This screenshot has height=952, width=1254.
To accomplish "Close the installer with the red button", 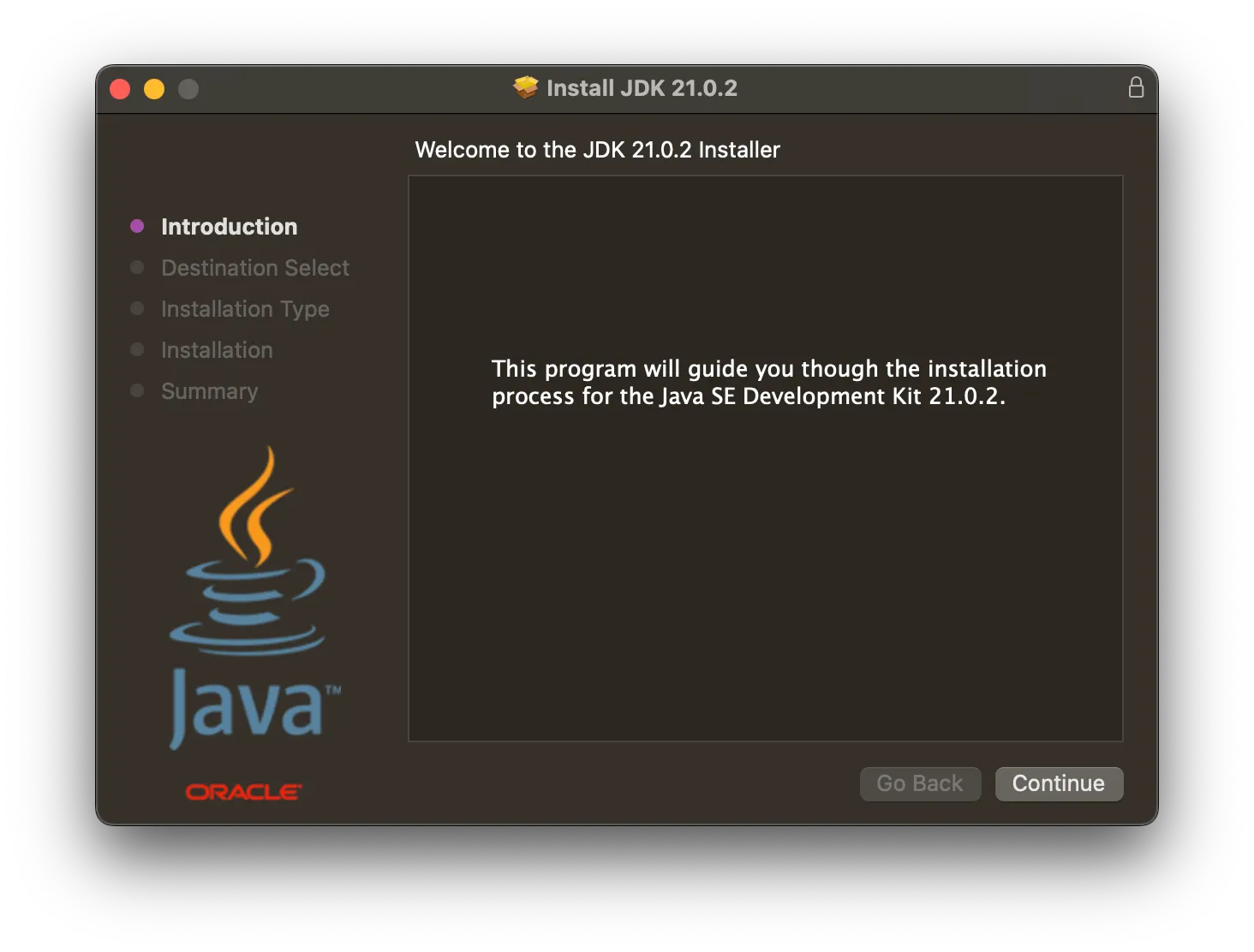I will [120, 89].
